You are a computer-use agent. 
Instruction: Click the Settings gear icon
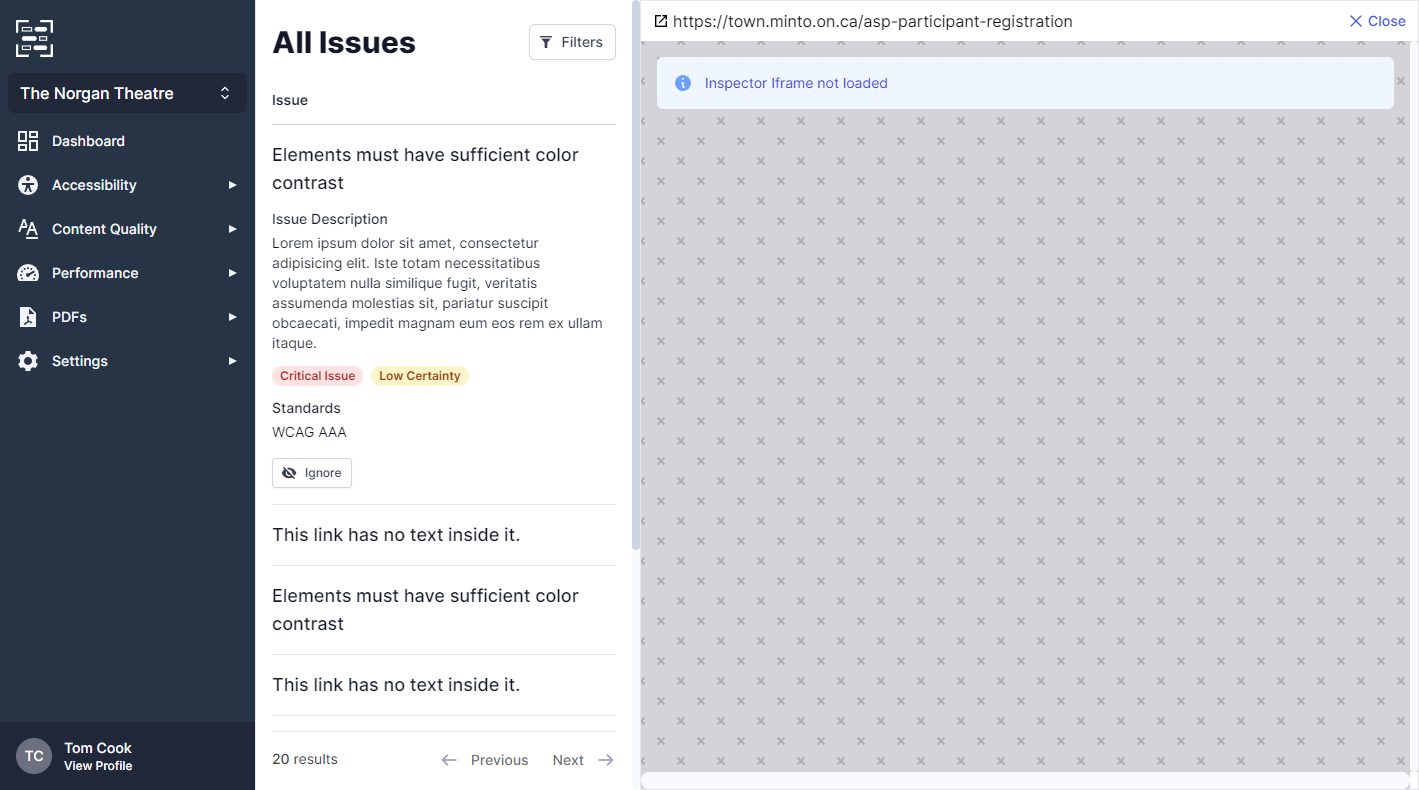pos(28,361)
